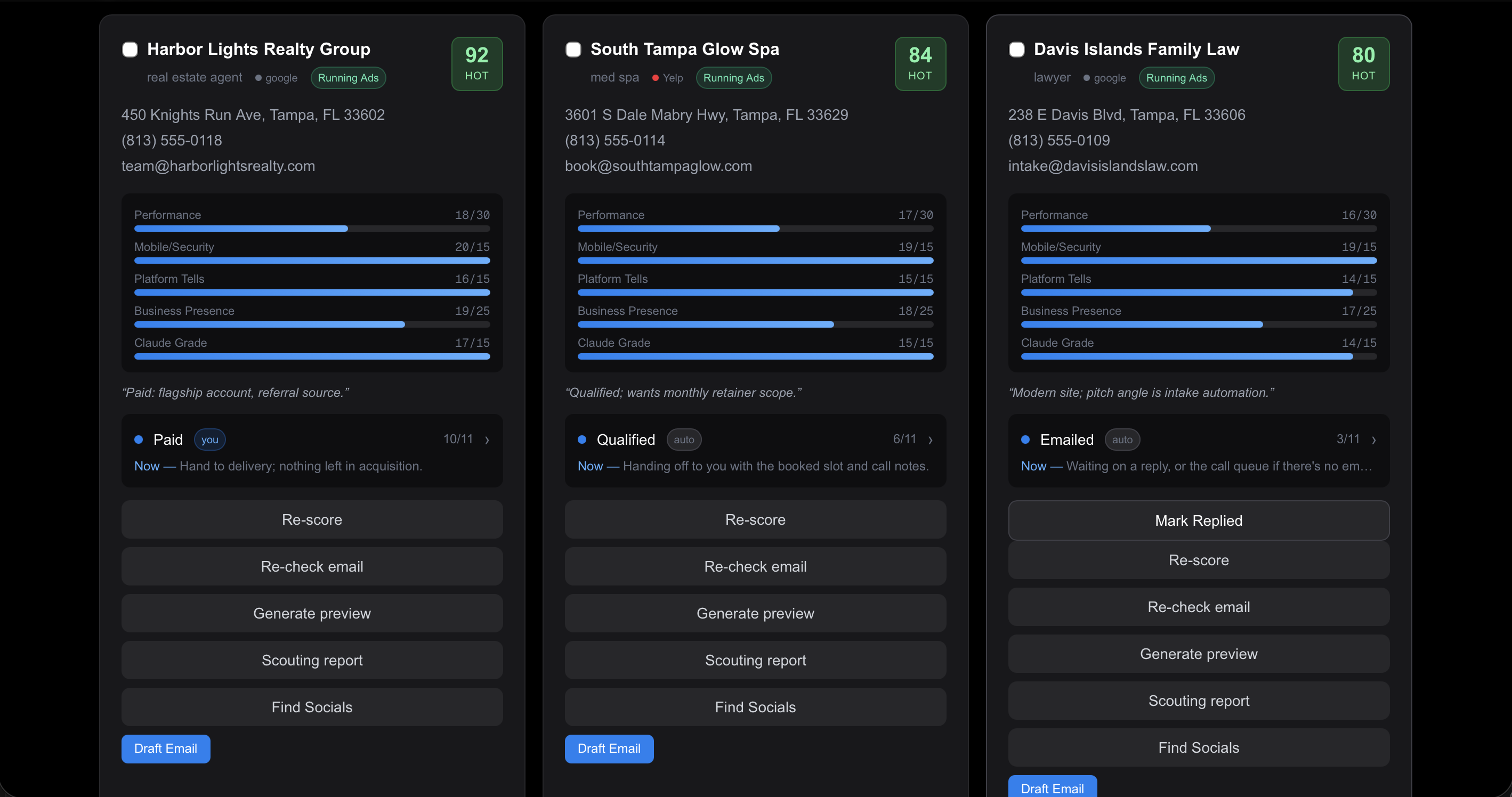Viewport: 1512px width, 797px height.
Task: Click the 80 HOT score badge
Action: coord(1363,63)
